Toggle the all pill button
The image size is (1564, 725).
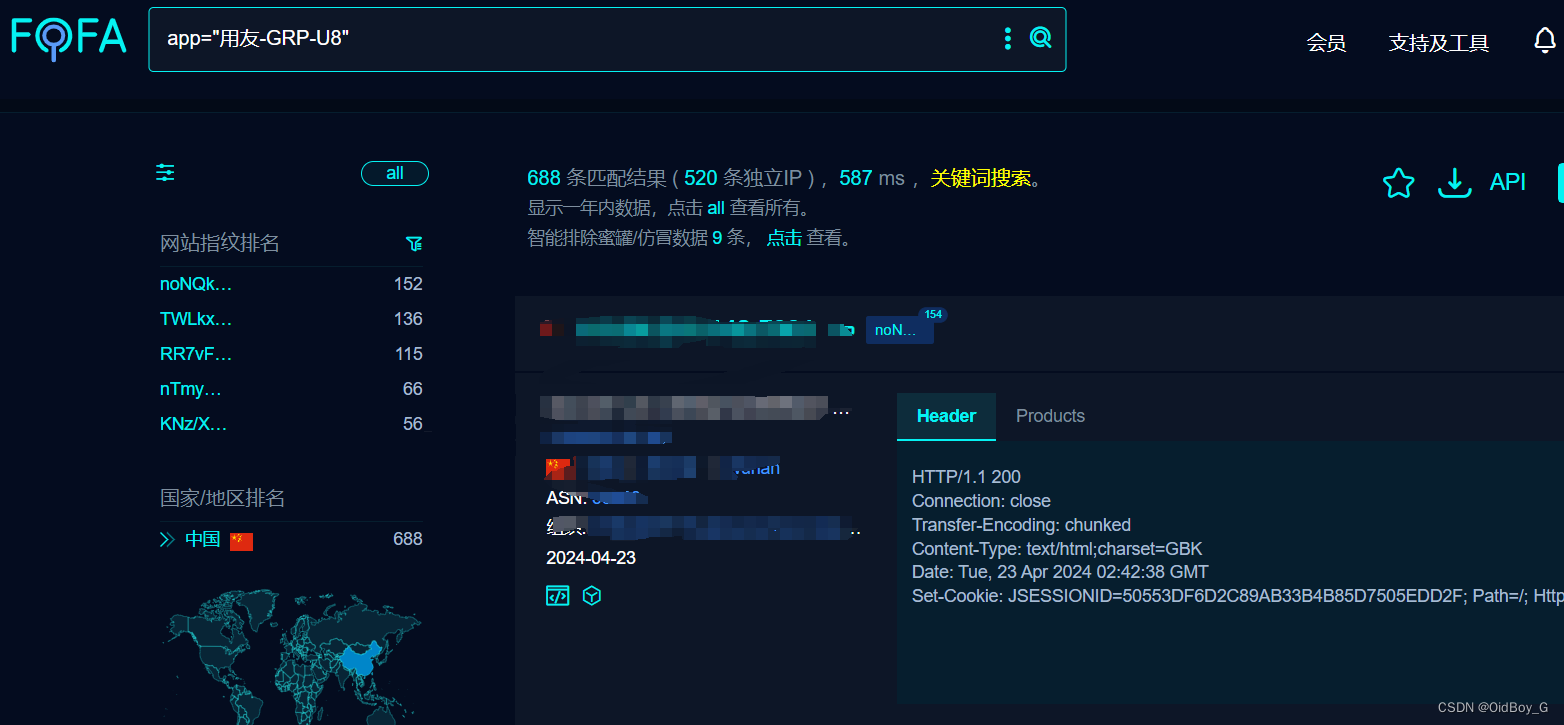pos(395,173)
